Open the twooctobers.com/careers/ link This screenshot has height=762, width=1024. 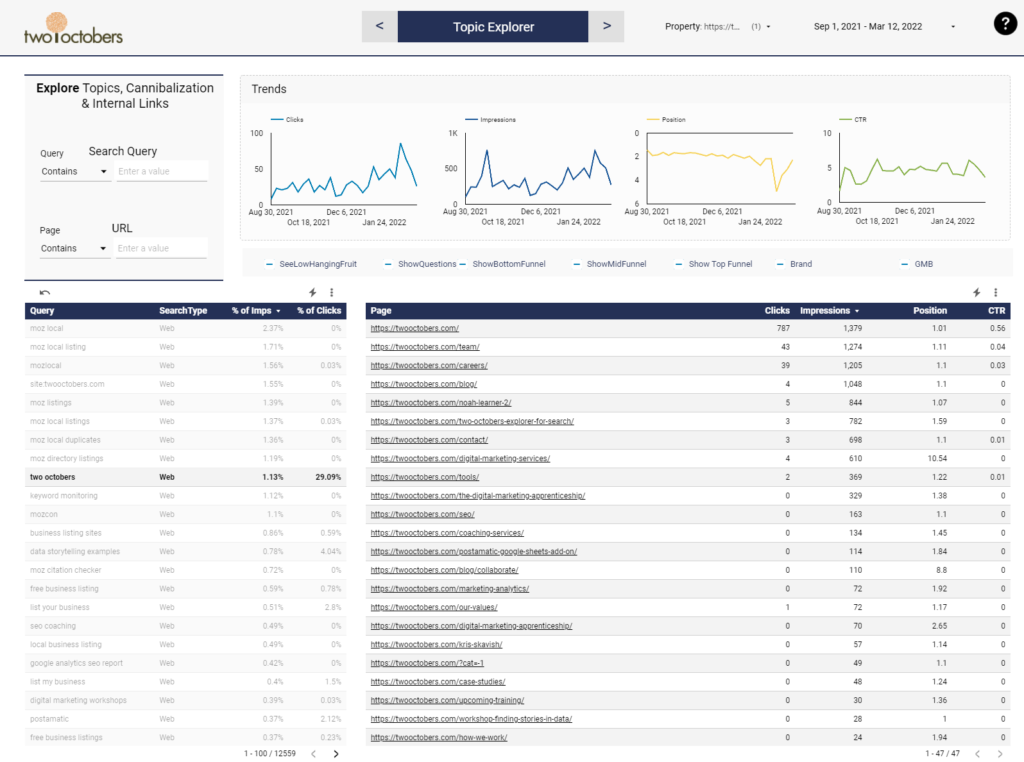pyautogui.click(x=429, y=366)
